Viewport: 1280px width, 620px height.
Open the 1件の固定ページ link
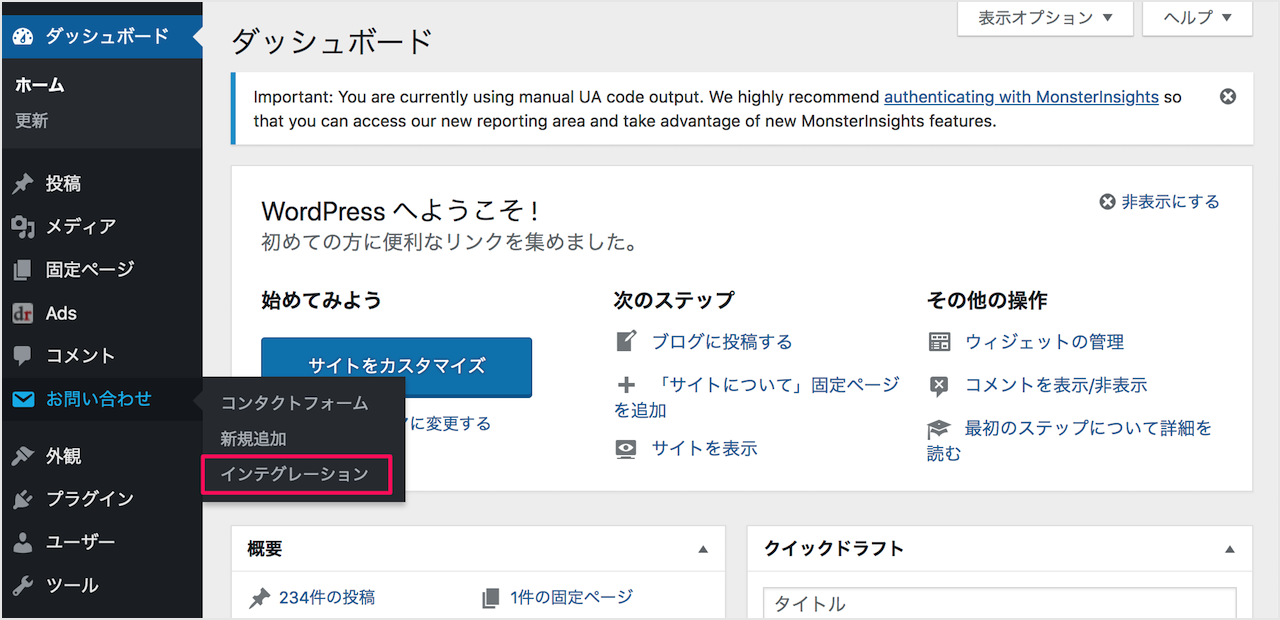coord(572,598)
